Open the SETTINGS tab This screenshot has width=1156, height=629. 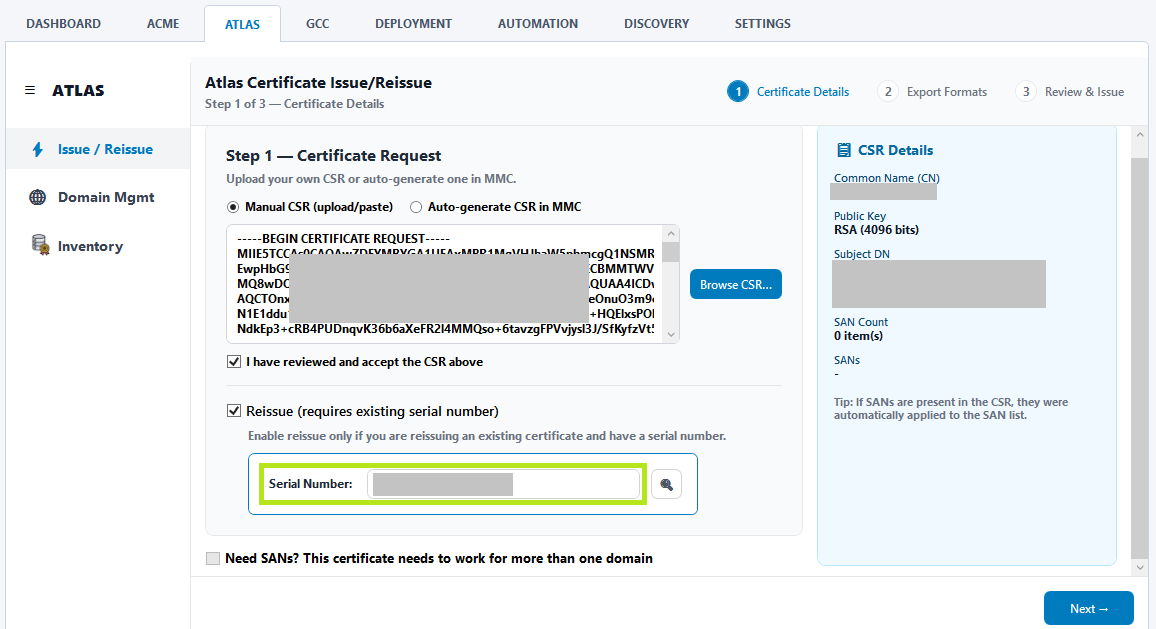pyautogui.click(x=763, y=24)
